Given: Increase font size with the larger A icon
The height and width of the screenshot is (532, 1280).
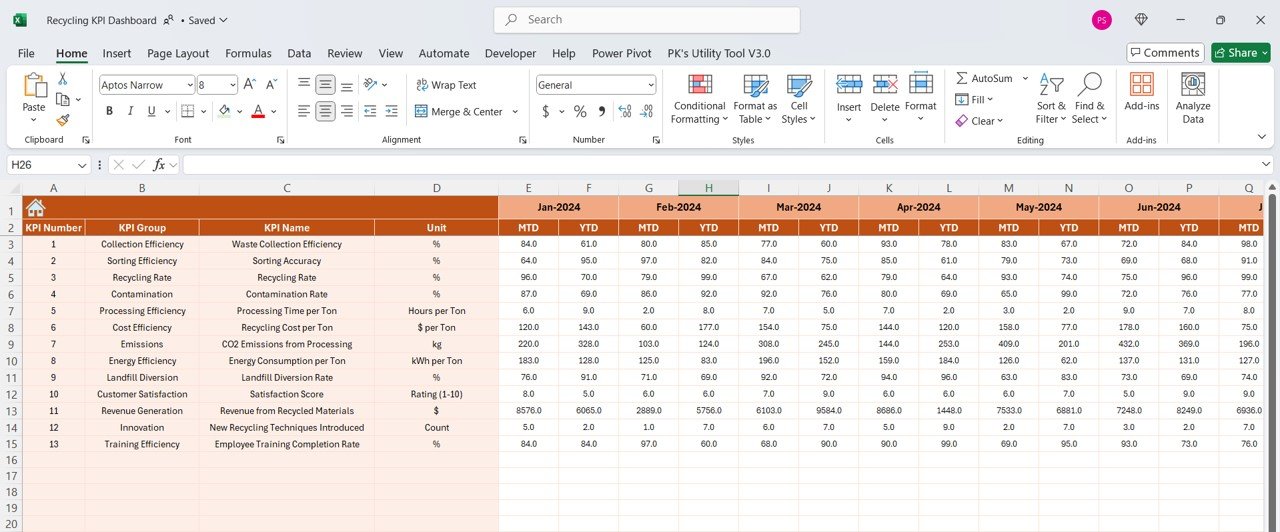Looking at the screenshot, I should point(250,85).
